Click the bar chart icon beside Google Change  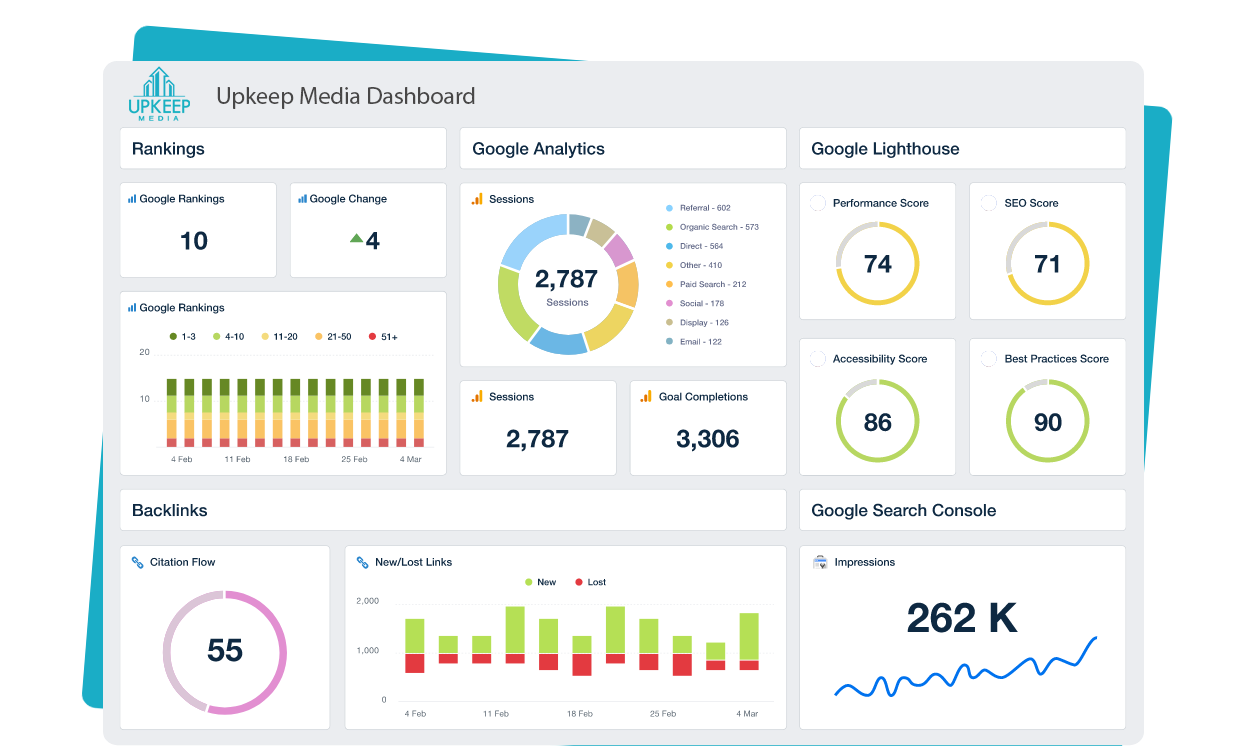[x=302, y=199]
